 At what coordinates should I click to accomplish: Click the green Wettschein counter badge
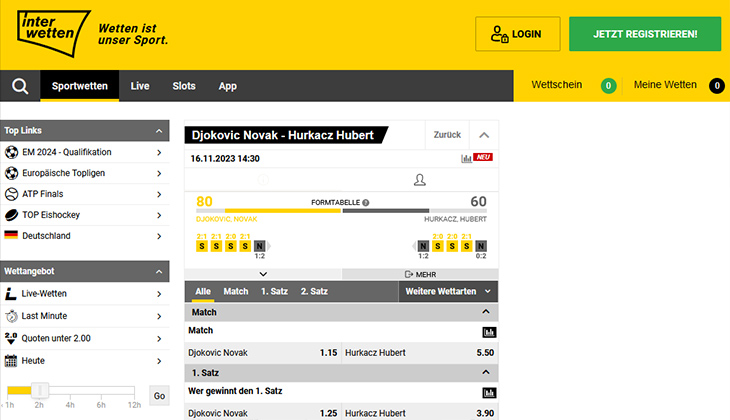pyautogui.click(x=608, y=86)
